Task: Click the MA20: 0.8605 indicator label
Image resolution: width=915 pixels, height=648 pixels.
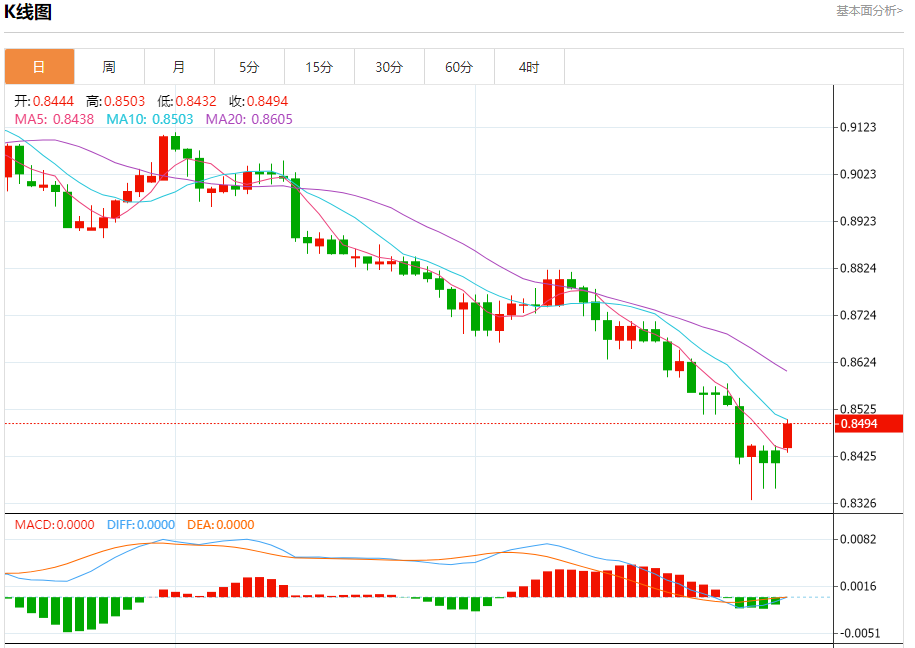Action: 249,119
